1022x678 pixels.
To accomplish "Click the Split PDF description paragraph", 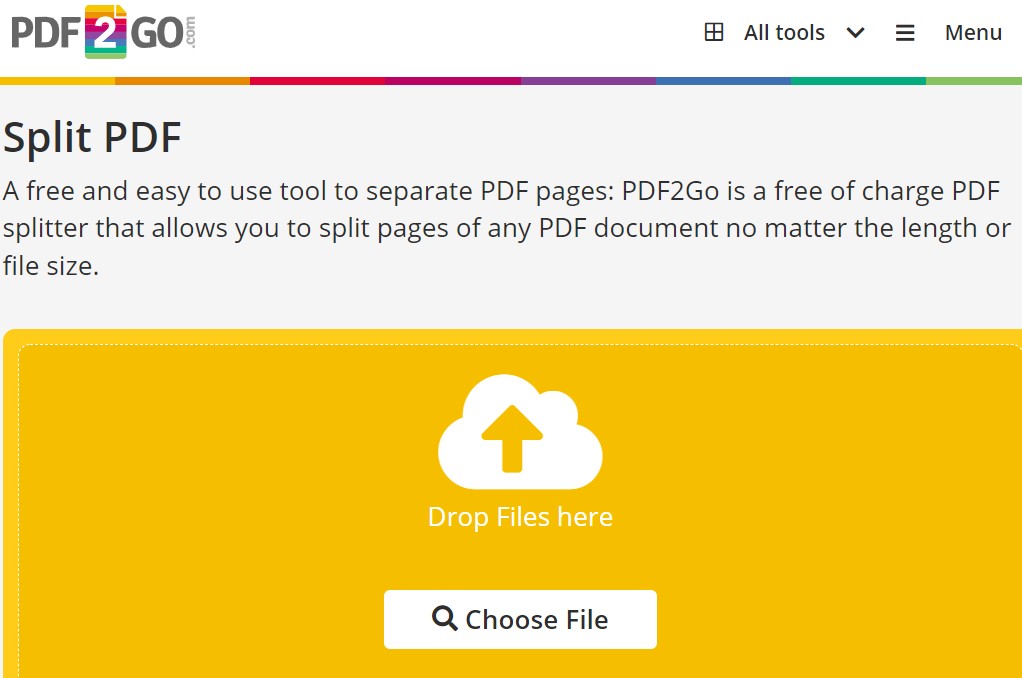I will (x=506, y=228).
